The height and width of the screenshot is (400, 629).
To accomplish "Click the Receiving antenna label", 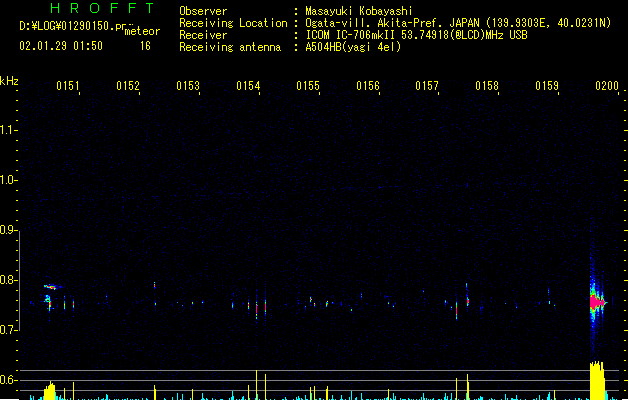I will 230,47.
